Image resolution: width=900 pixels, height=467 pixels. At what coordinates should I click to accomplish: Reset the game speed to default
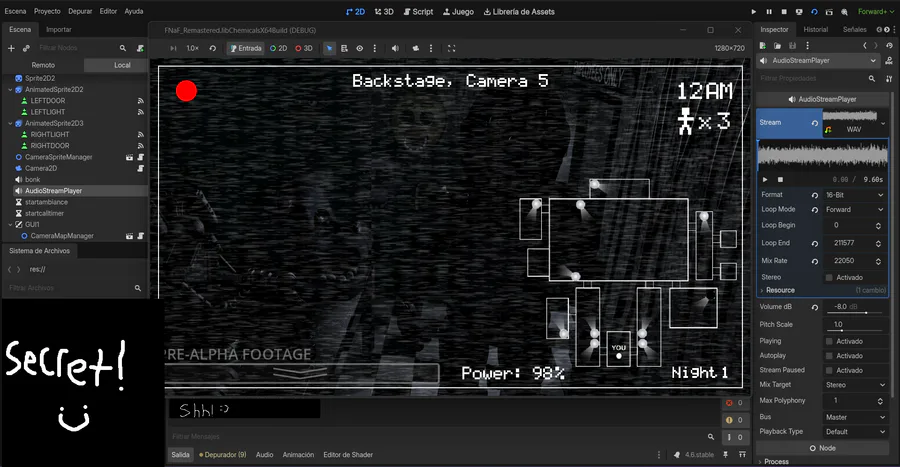pyautogui.click(x=213, y=49)
